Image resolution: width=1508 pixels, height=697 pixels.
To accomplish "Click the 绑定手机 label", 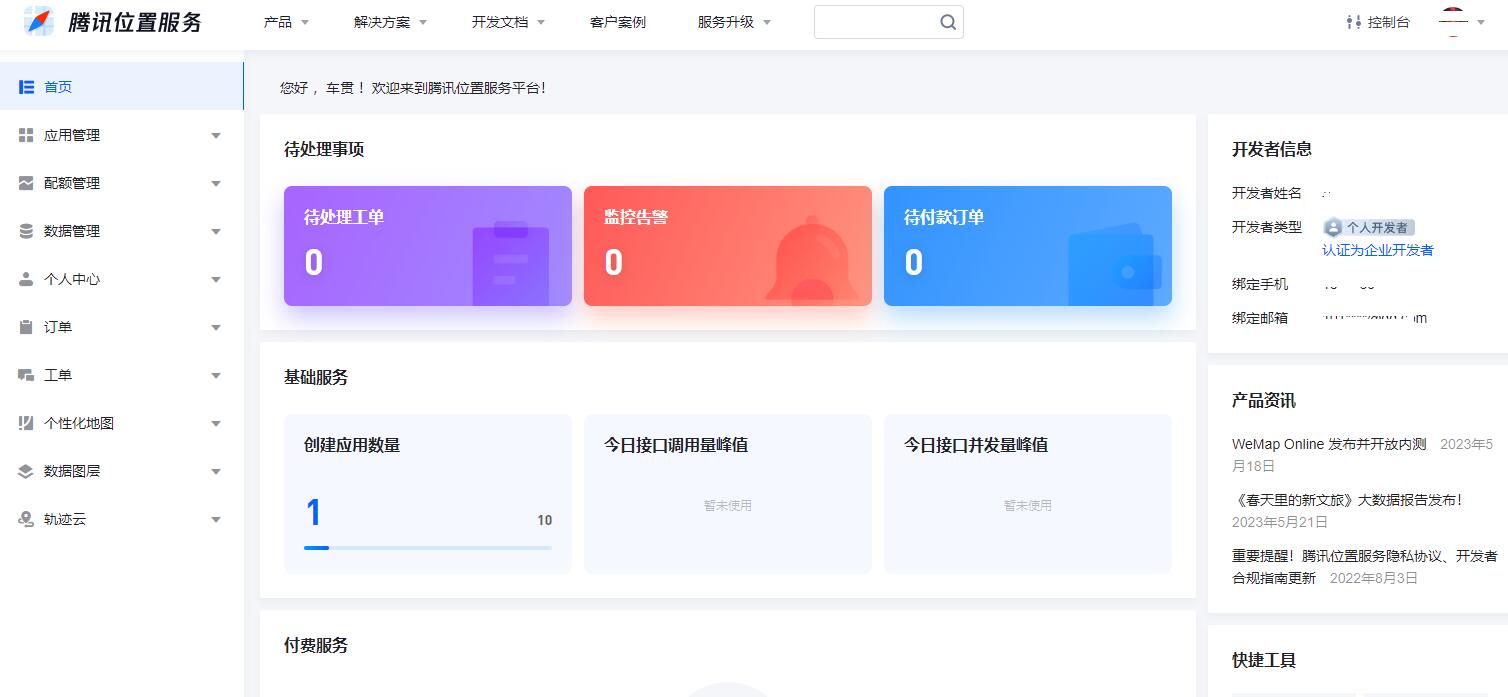I will [x=1260, y=285].
